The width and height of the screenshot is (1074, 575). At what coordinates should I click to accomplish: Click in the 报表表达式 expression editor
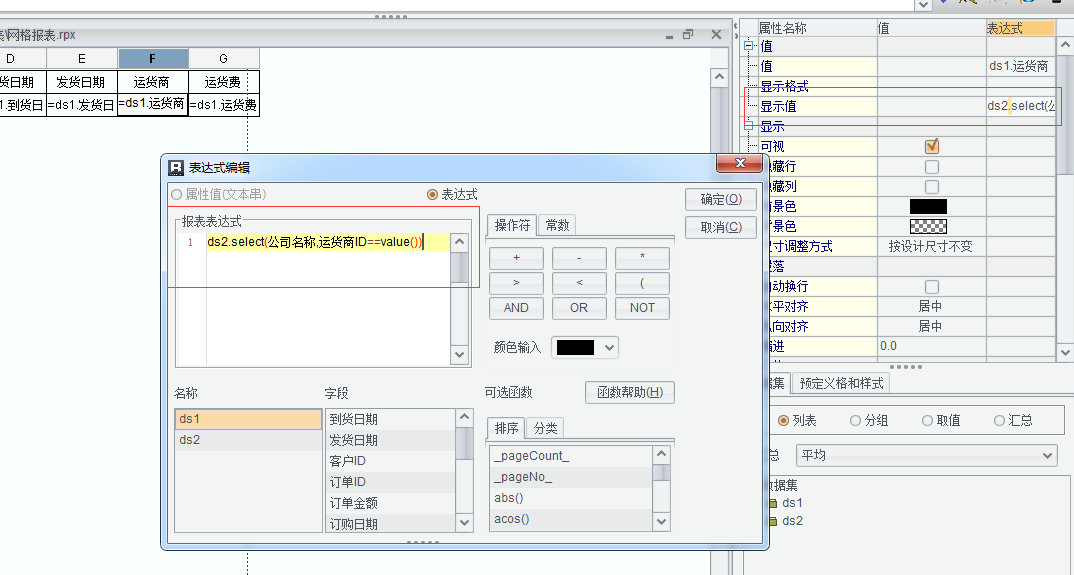pyautogui.click(x=327, y=299)
